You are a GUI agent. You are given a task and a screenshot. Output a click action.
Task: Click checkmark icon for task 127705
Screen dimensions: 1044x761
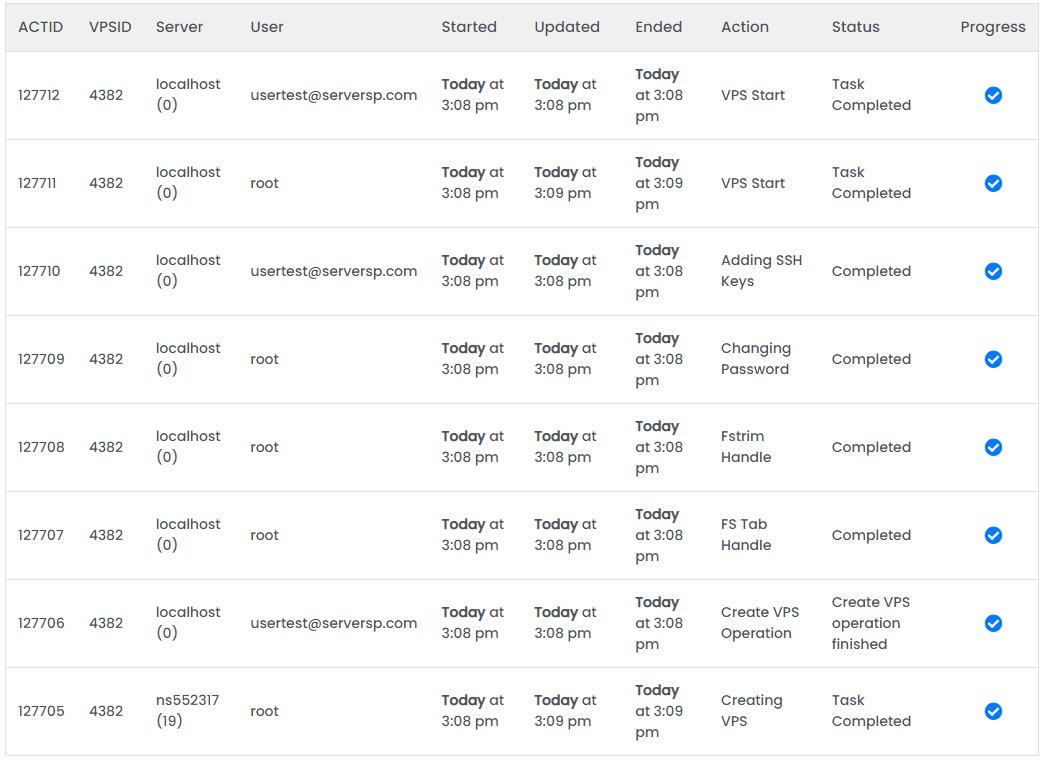993,711
